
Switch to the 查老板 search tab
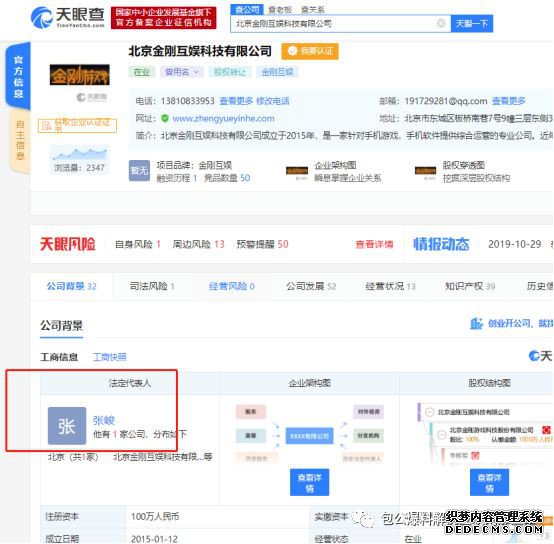[280, 10]
